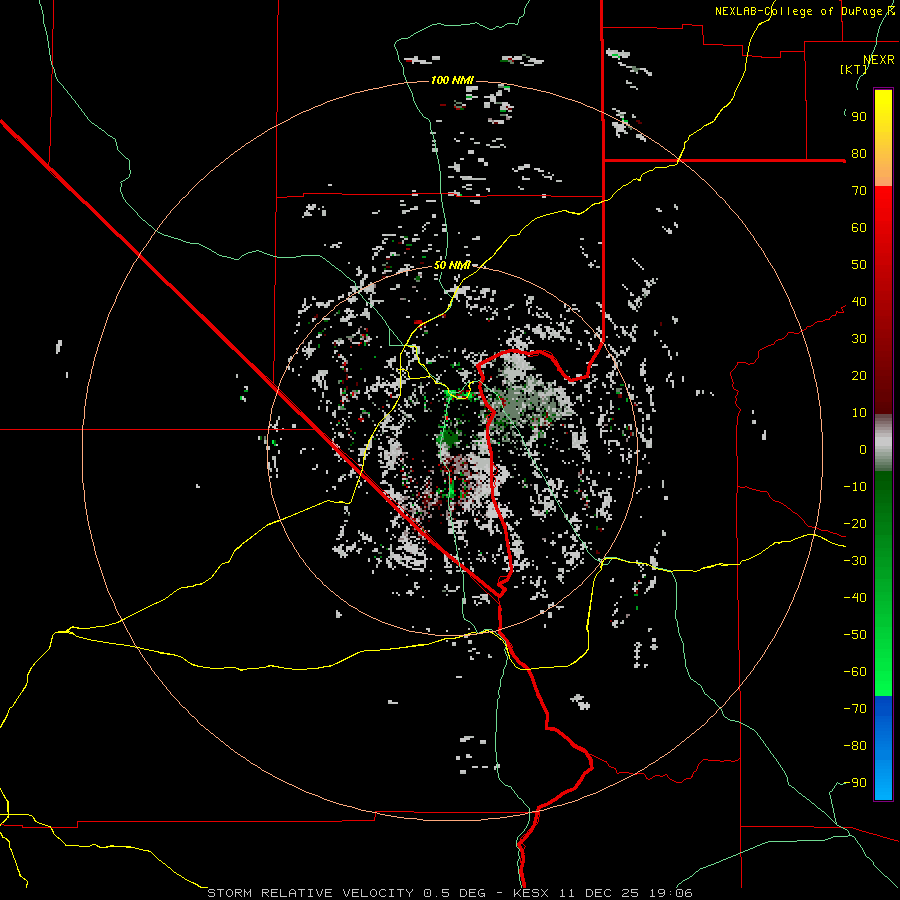The height and width of the screenshot is (900, 900).
Task: Click the light blue bottom segment of color bar
Action: tap(883, 781)
